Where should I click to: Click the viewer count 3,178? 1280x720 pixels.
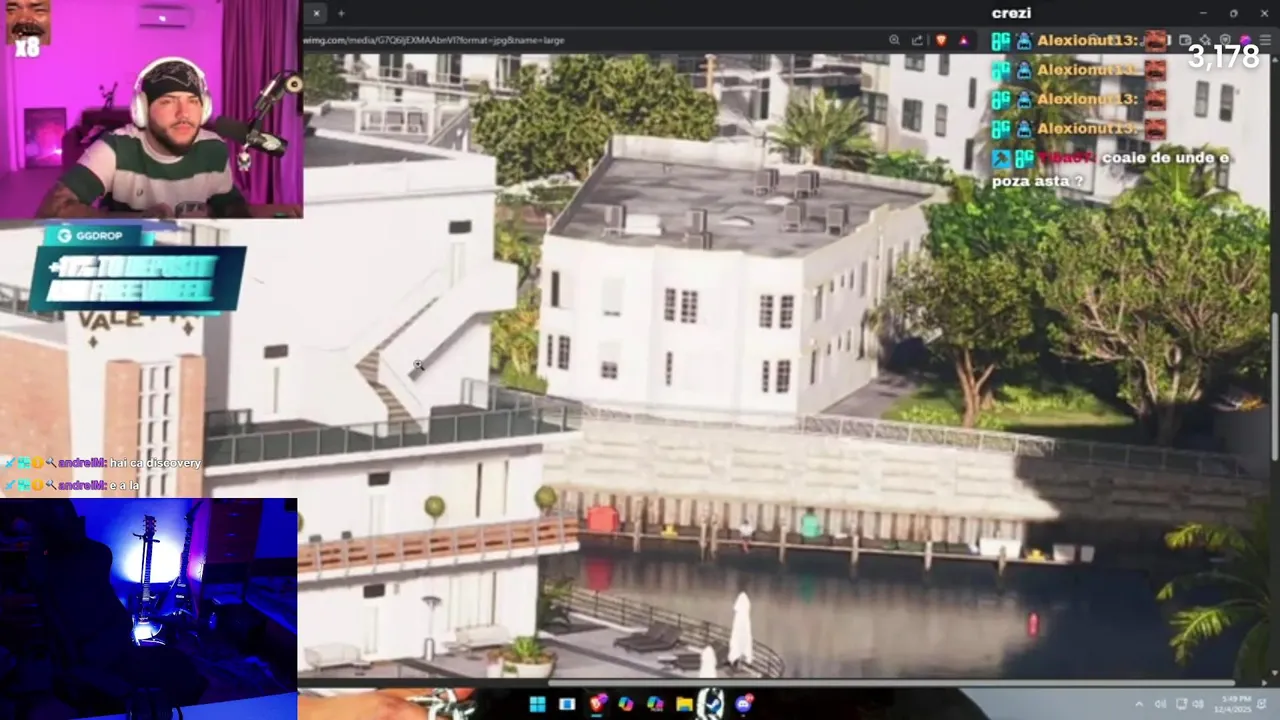click(x=1223, y=57)
